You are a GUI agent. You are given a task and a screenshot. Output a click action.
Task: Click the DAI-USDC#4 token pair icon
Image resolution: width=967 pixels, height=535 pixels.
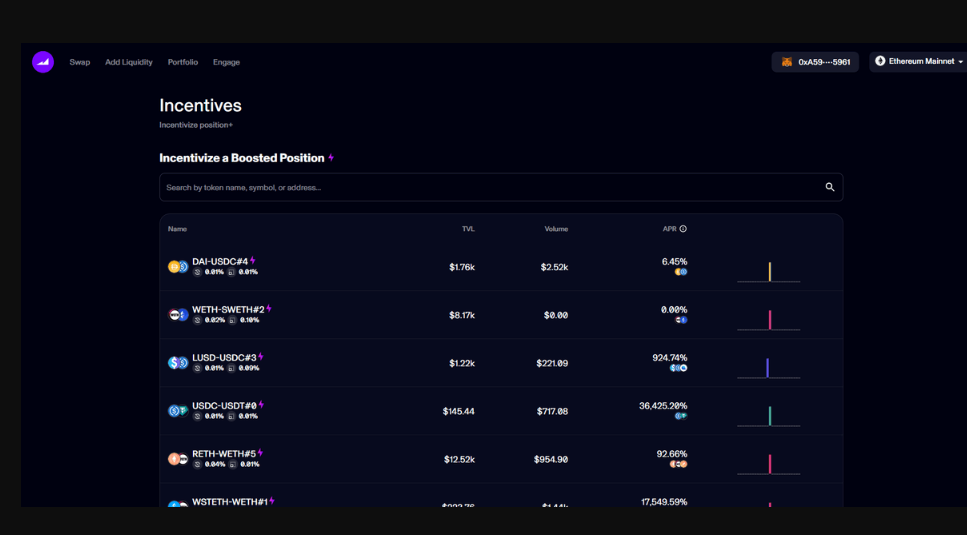click(x=178, y=267)
